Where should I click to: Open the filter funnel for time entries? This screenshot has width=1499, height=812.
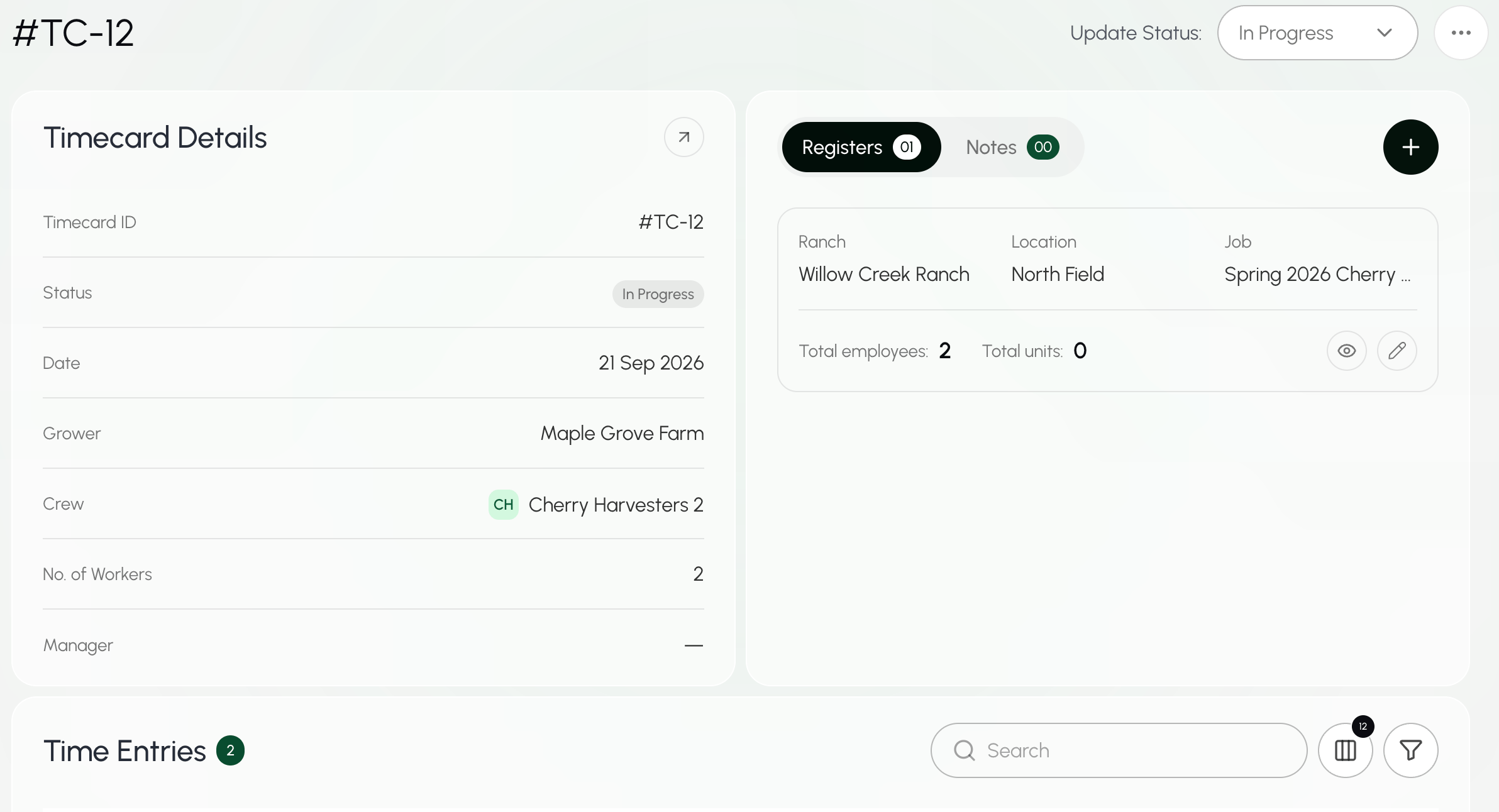pyautogui.click(x=1410, y=750)
